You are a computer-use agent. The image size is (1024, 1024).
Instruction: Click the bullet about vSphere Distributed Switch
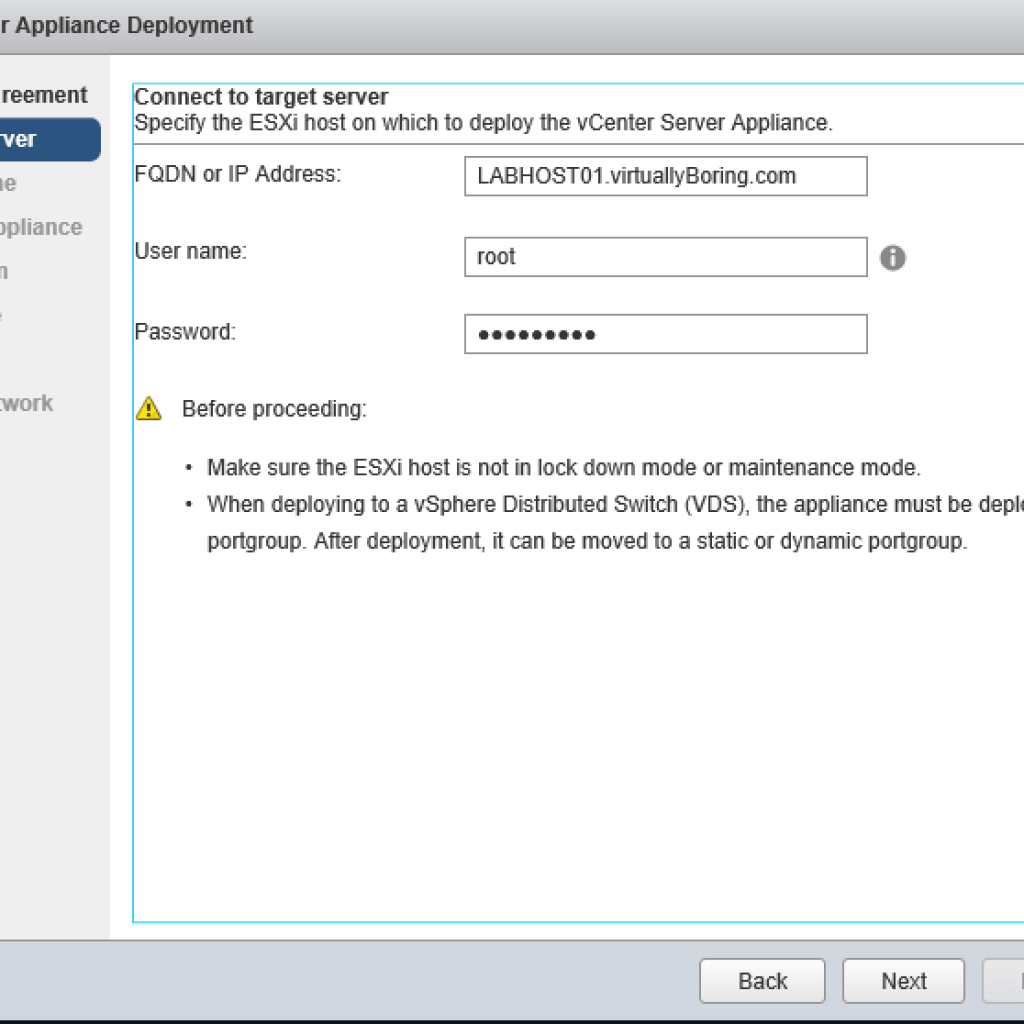pos(600,504)
